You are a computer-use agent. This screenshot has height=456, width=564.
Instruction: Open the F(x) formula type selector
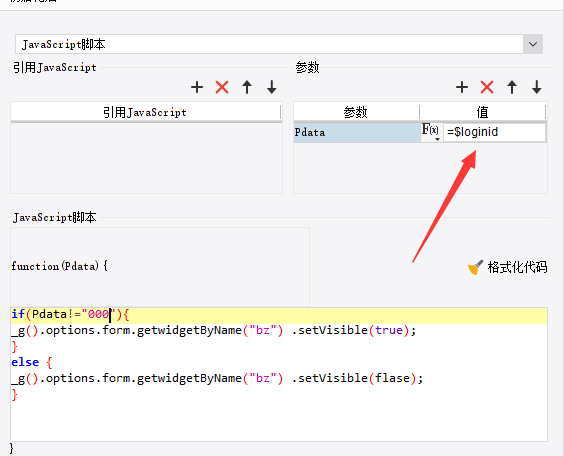coord(431,132)
